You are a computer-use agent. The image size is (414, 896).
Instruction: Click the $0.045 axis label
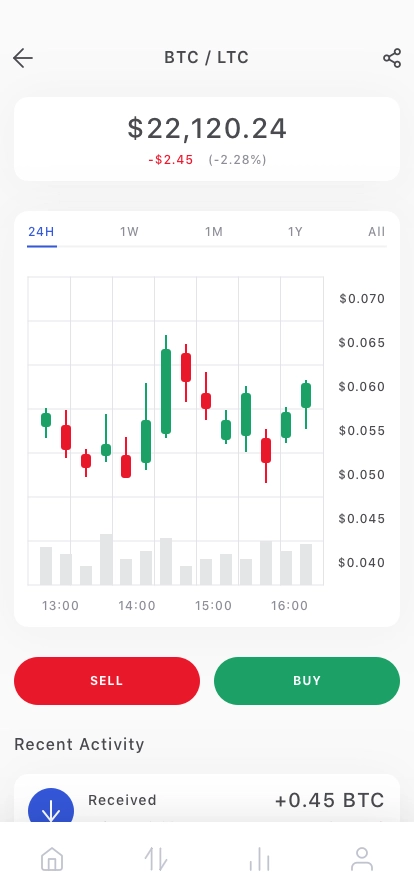point(362,518)
